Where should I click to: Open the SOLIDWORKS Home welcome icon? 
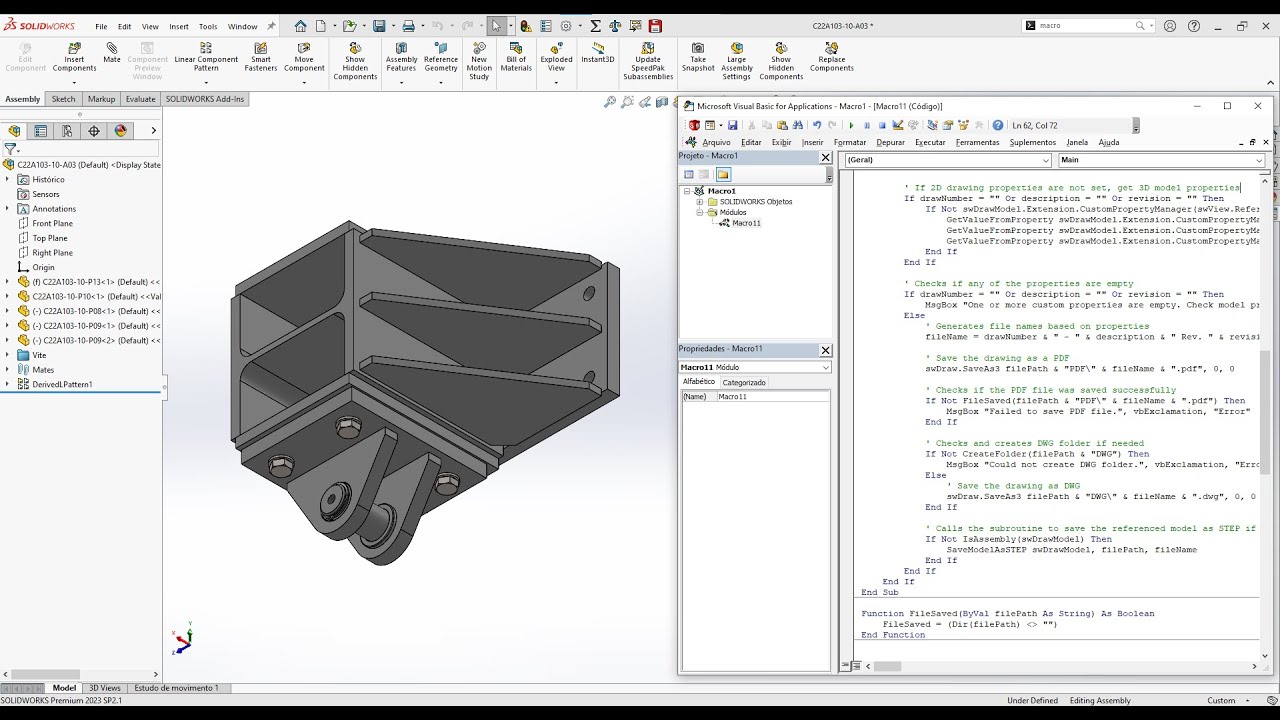[x=301, y=26]
